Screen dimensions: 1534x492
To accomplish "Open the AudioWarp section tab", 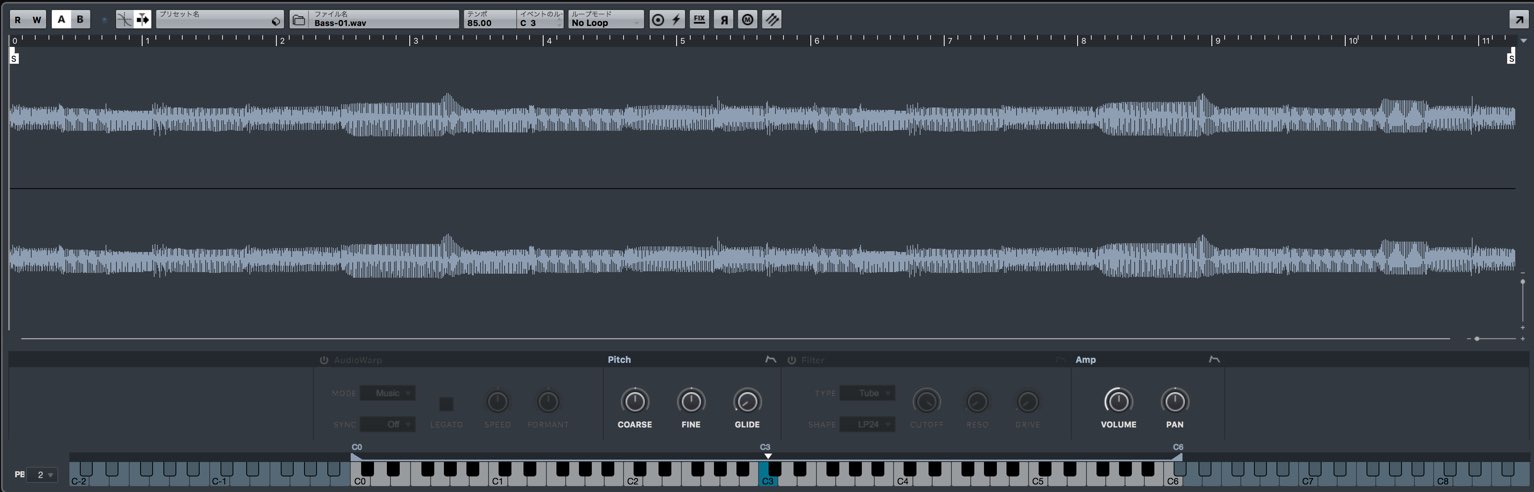I will click(x=358, y=360).
